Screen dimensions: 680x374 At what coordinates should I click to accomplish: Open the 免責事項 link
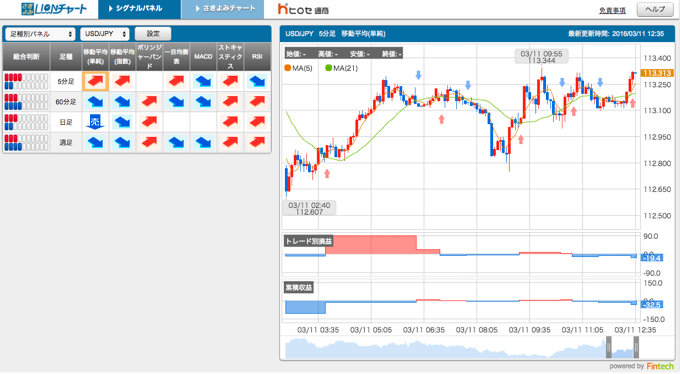tap(612, 11)
